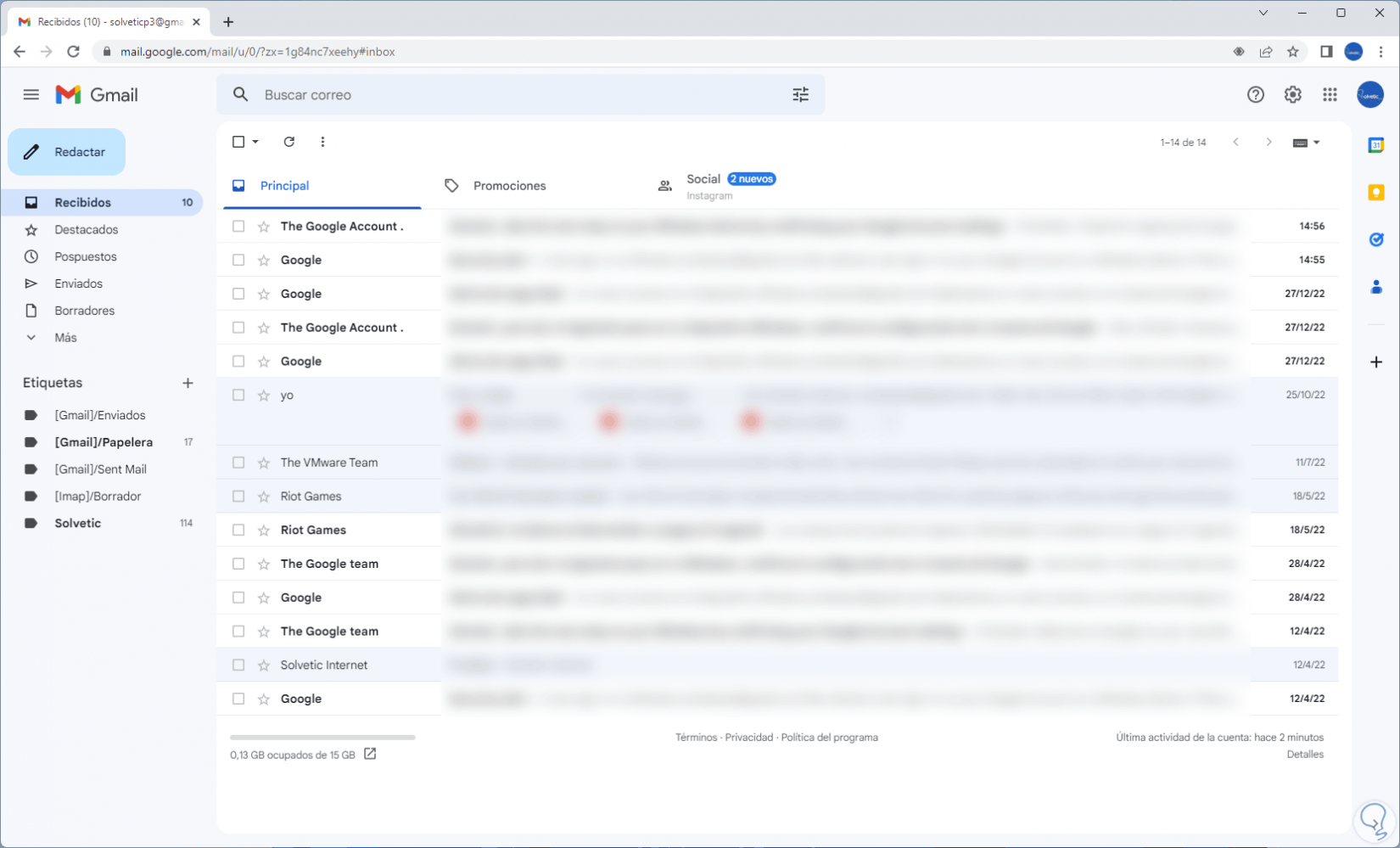Open the browser side panel

tap(1326, 52)
